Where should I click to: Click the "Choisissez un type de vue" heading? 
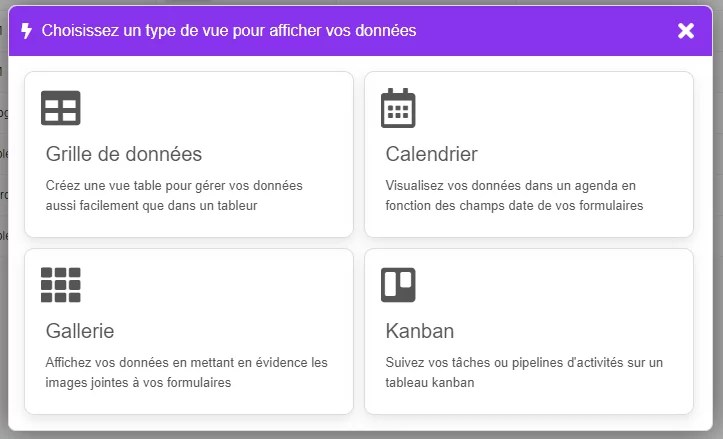click(229, 31)
